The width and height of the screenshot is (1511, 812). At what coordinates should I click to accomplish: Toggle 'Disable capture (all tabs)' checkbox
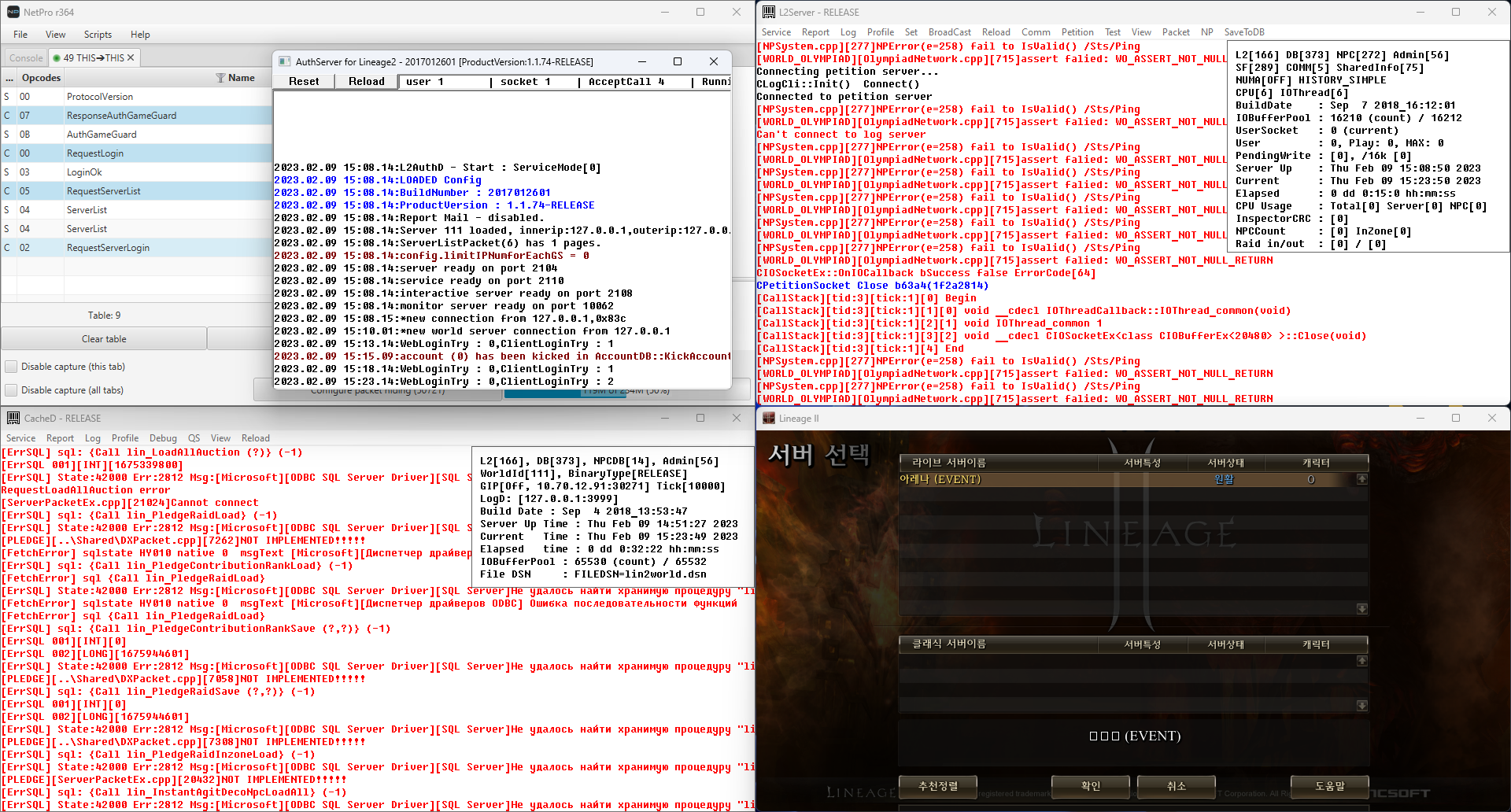[x=11, y=390]
